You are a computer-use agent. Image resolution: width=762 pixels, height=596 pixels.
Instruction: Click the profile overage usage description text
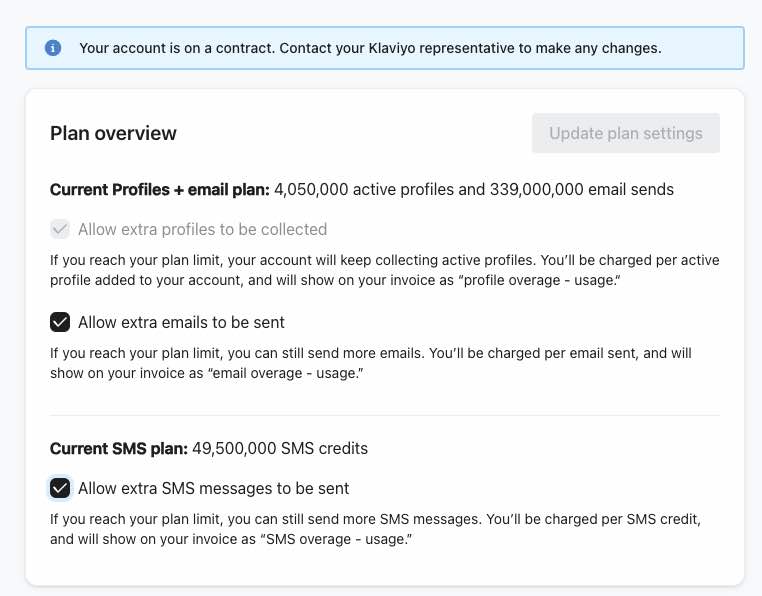(x=384, y=270)
